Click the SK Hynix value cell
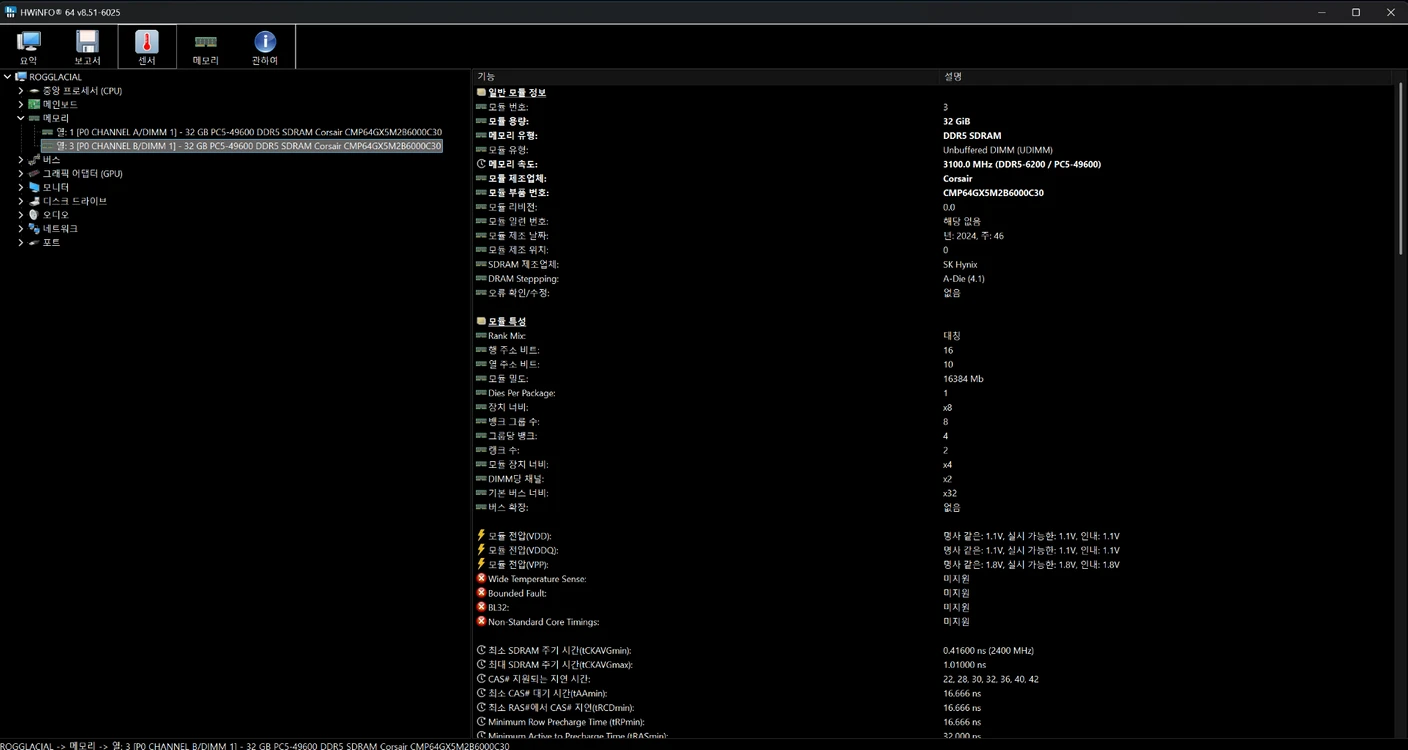1408x750 pixels. (x=960, y=264)
